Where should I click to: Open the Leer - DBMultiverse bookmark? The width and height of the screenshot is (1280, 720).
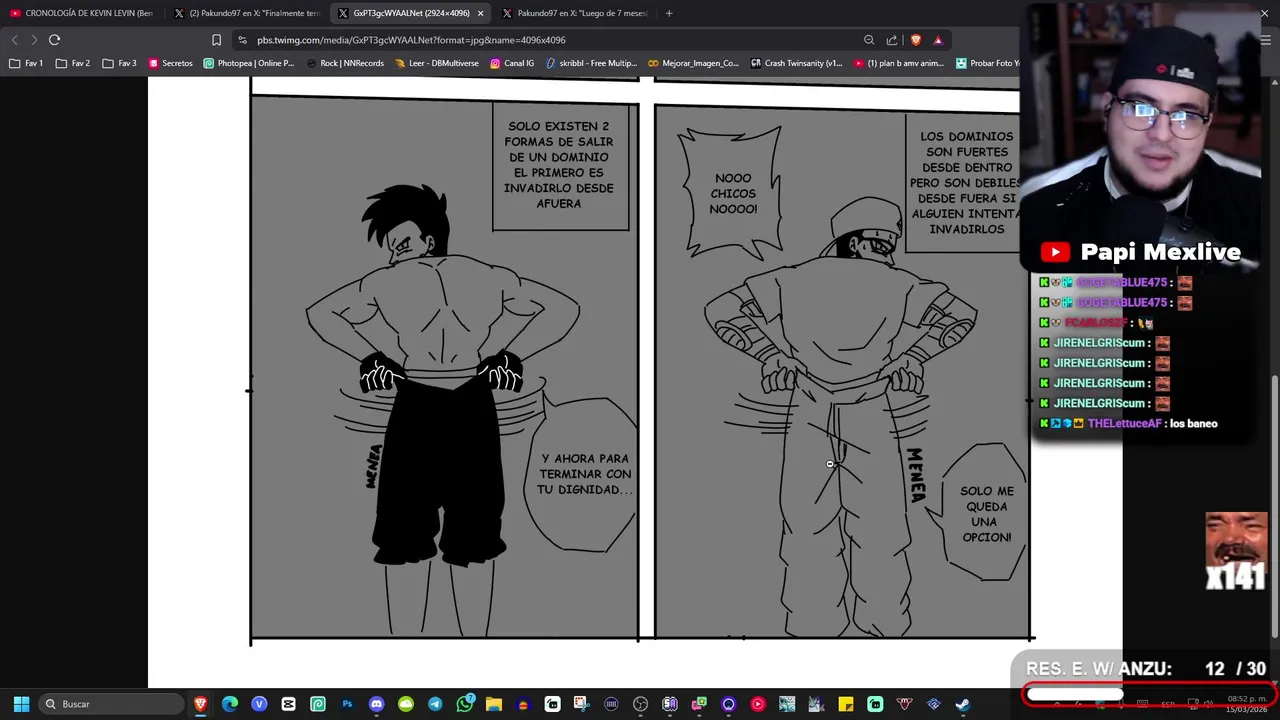[437, 63]
